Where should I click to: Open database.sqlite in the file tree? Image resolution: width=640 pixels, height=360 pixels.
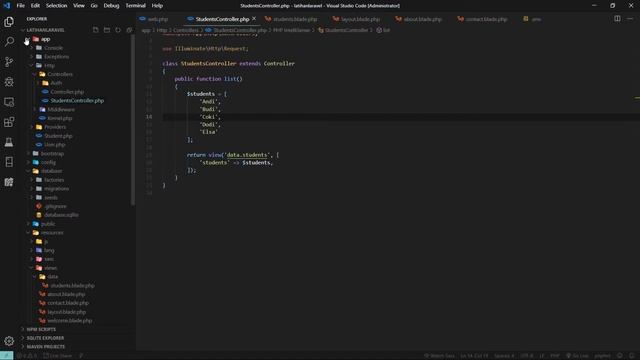tap(61, 215)
